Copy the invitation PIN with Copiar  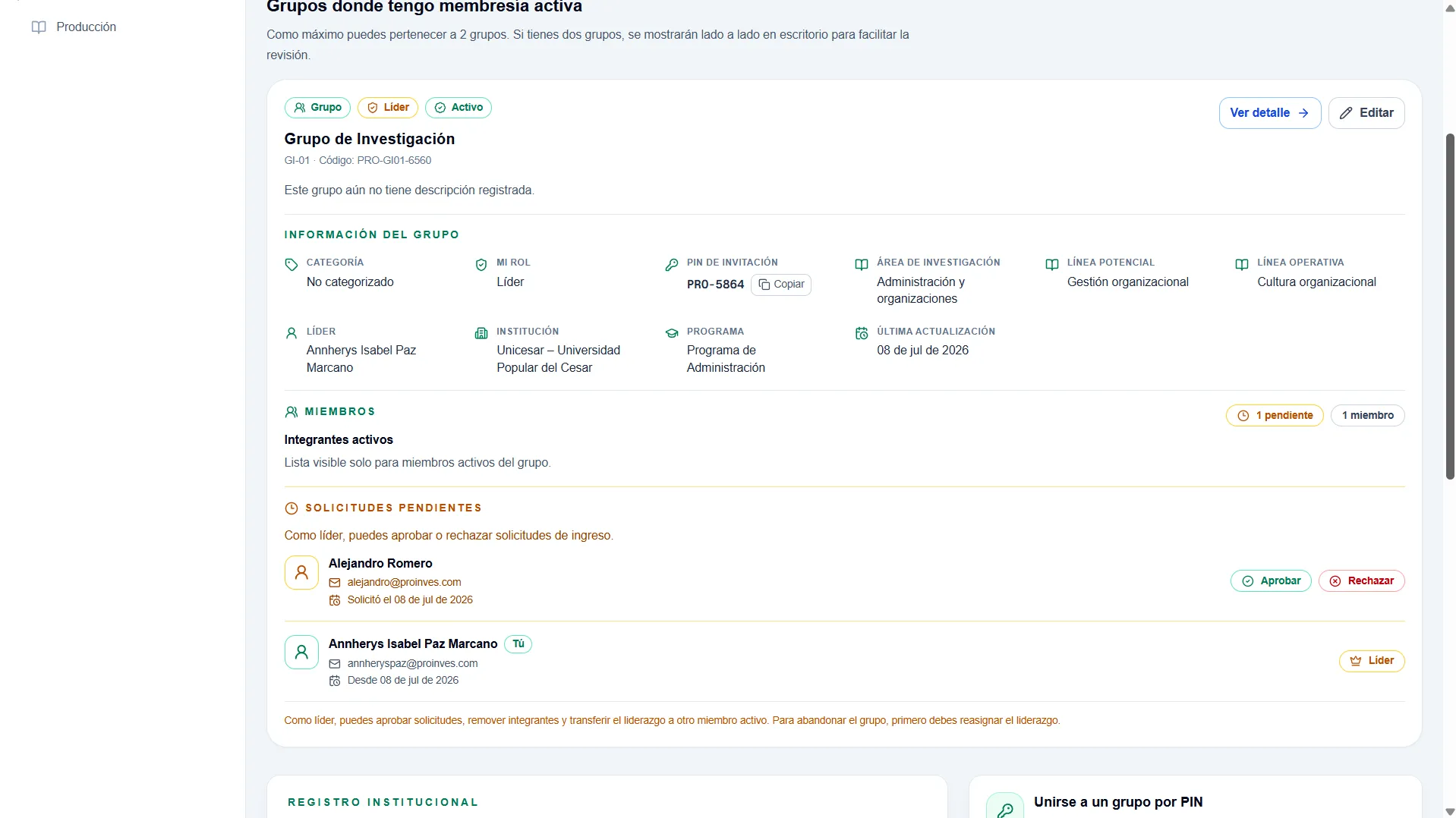(x=780, y=285)
